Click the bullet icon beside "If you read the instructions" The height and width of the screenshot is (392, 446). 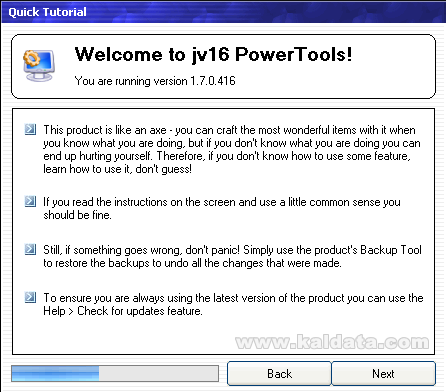[30, 201]
